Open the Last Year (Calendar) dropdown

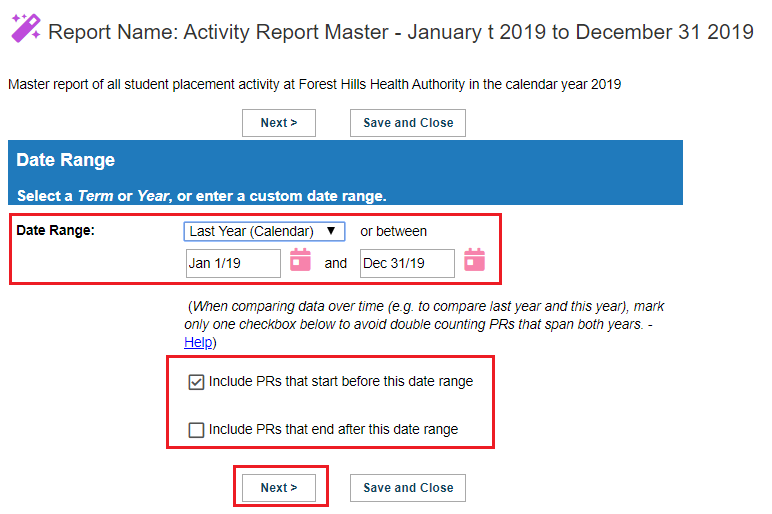point(264,231)
